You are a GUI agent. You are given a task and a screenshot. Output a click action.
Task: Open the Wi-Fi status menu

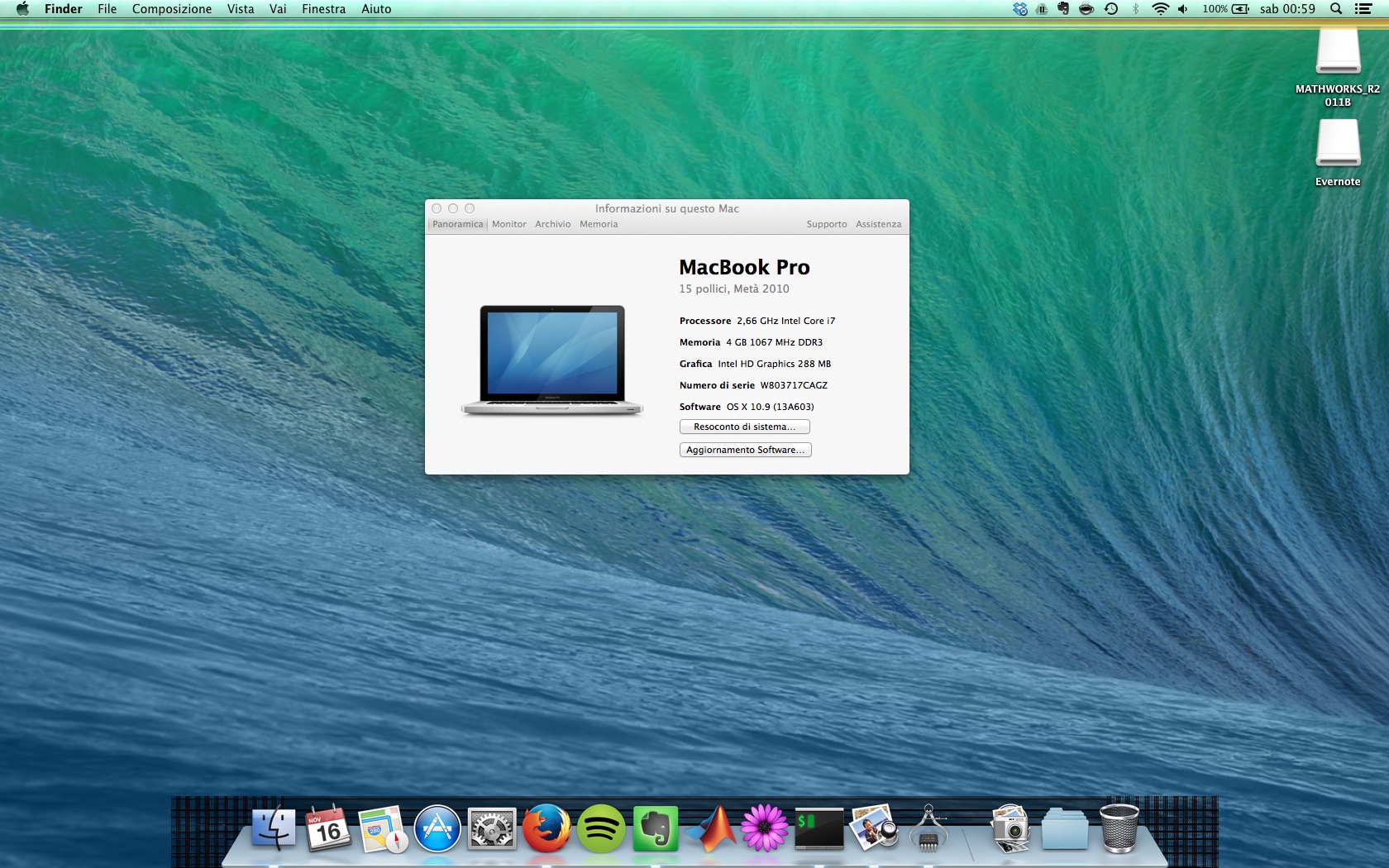1160,9
